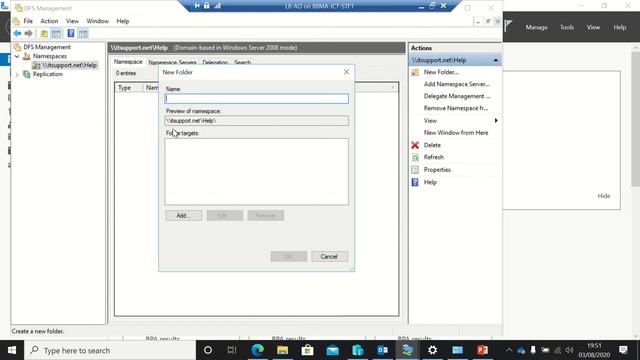Show hidden system tray icons
The image size is (640, 360).
point(509,350)
